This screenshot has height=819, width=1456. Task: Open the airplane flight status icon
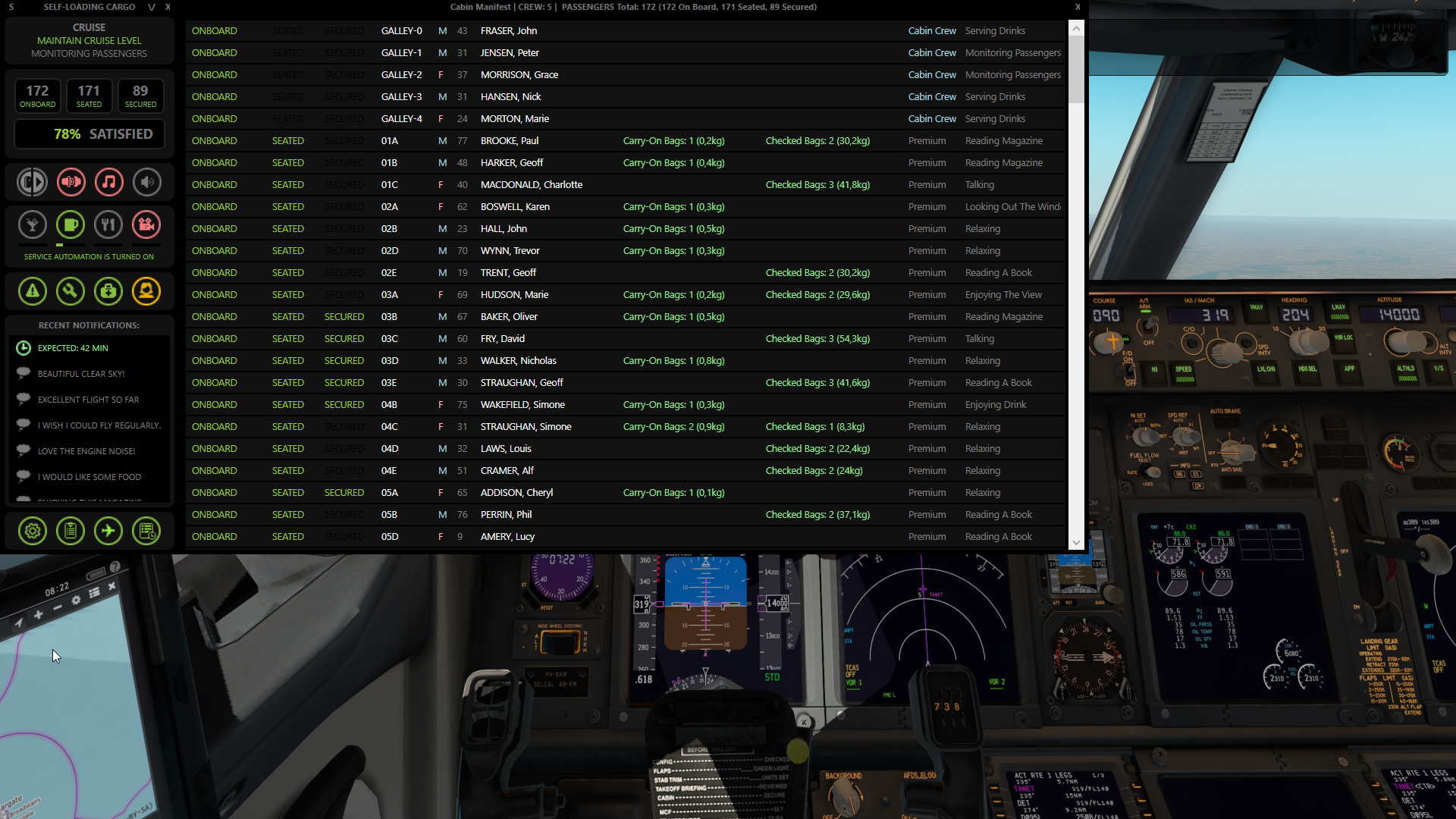(x=108, y=531)
